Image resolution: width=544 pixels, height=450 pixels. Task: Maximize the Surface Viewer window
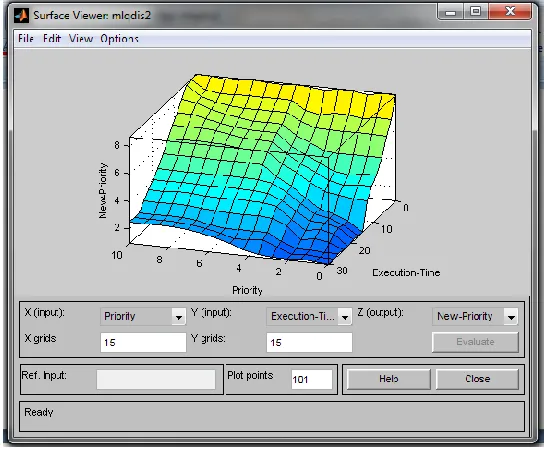476,12
